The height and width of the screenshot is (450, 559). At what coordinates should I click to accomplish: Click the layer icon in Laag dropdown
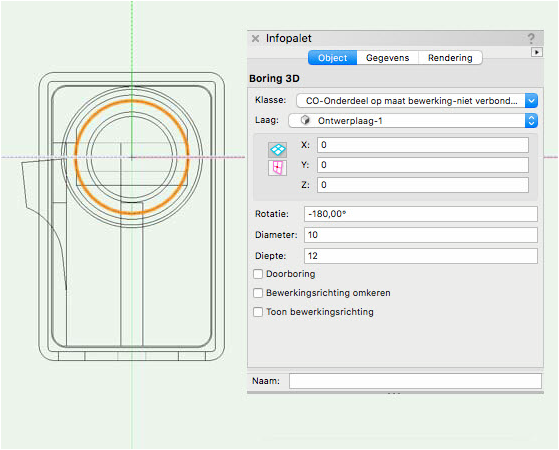[305, 121]
